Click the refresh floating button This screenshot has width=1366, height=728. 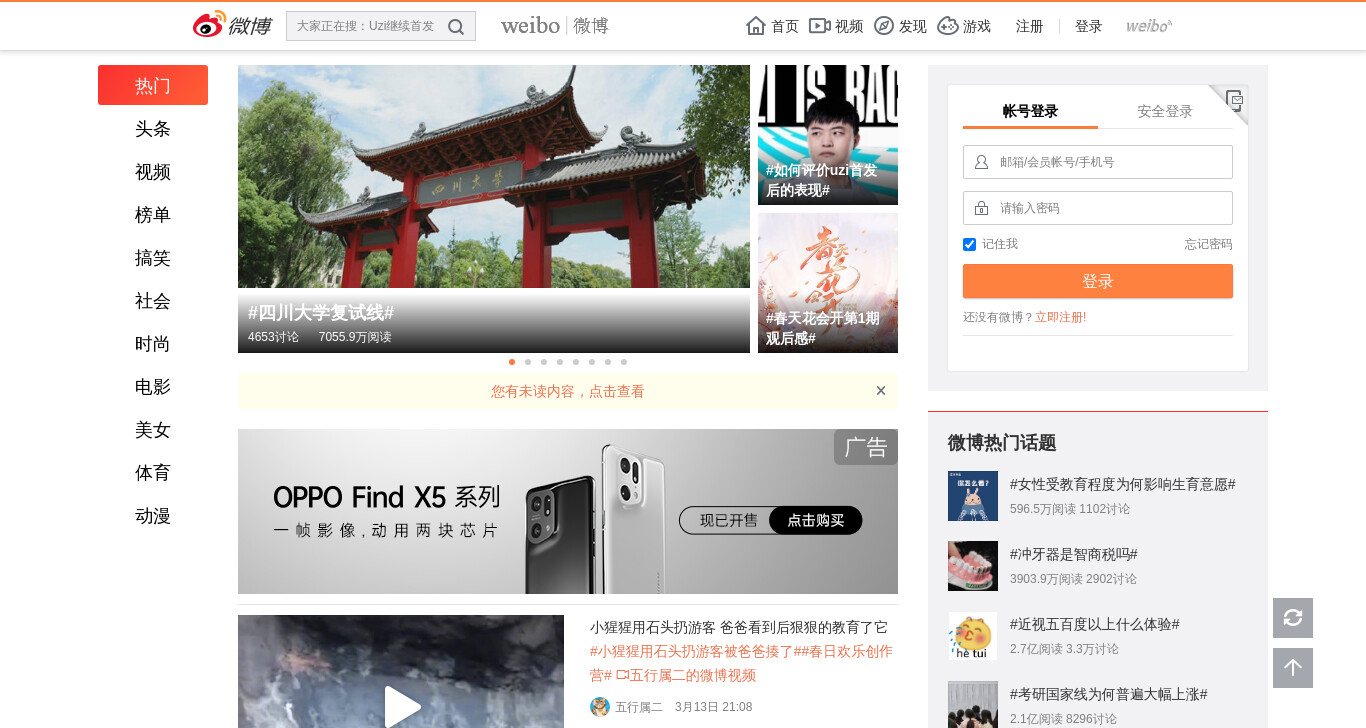click(1293, 618)
